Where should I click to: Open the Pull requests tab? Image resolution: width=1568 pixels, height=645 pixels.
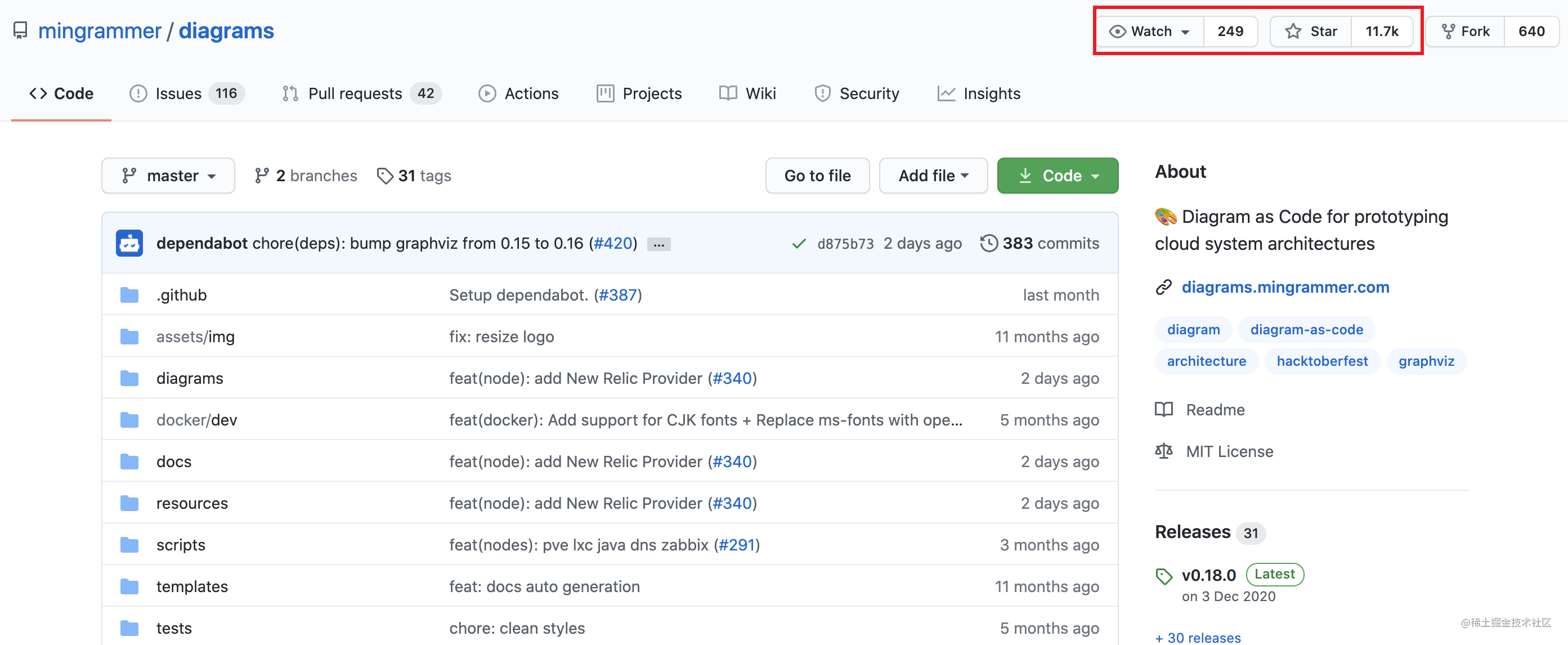pos(361,93)
